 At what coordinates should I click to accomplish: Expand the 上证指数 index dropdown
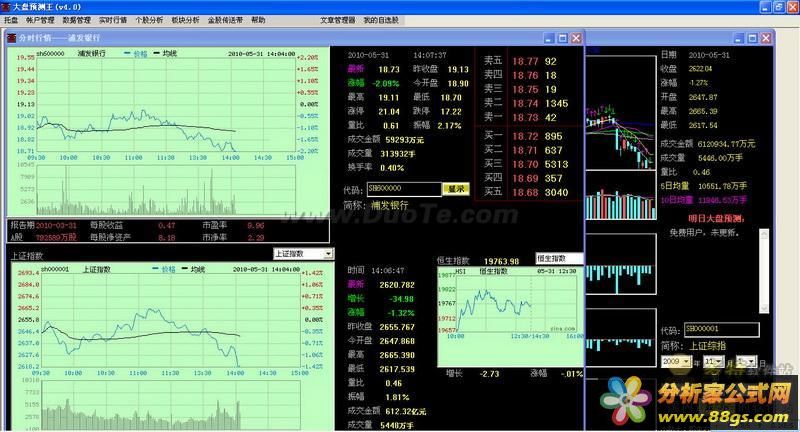click(x=328, y=253)
